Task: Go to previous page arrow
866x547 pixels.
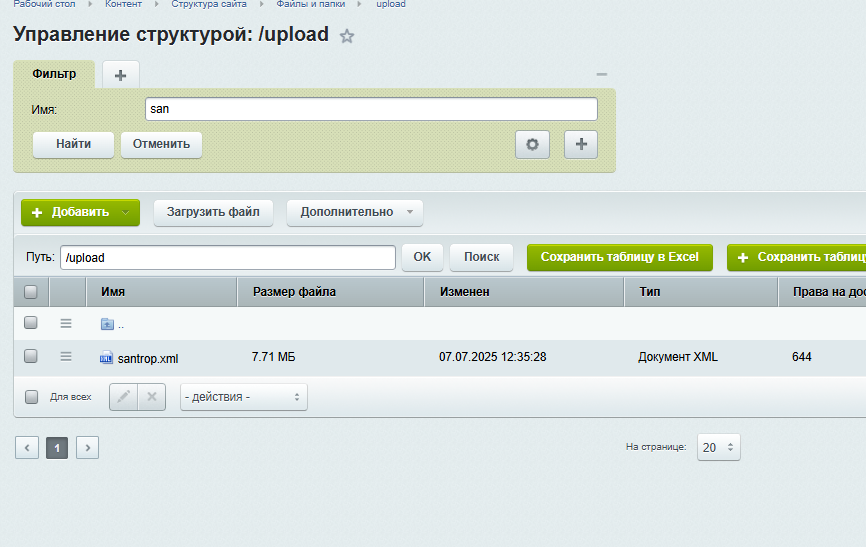Action: coord(27,448)
